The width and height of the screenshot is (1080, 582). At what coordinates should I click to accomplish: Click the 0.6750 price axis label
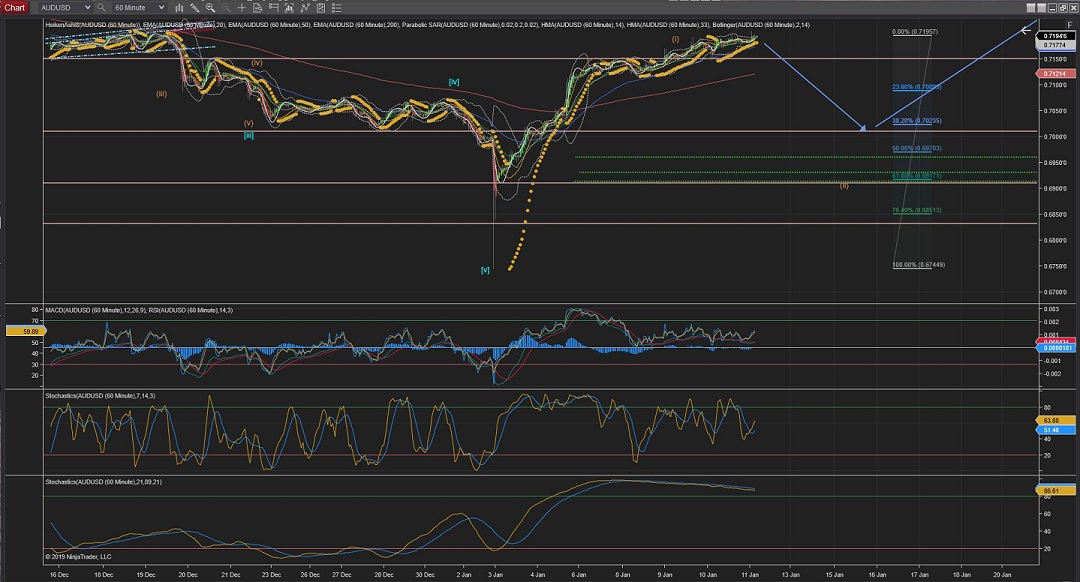pos(1055,267)
